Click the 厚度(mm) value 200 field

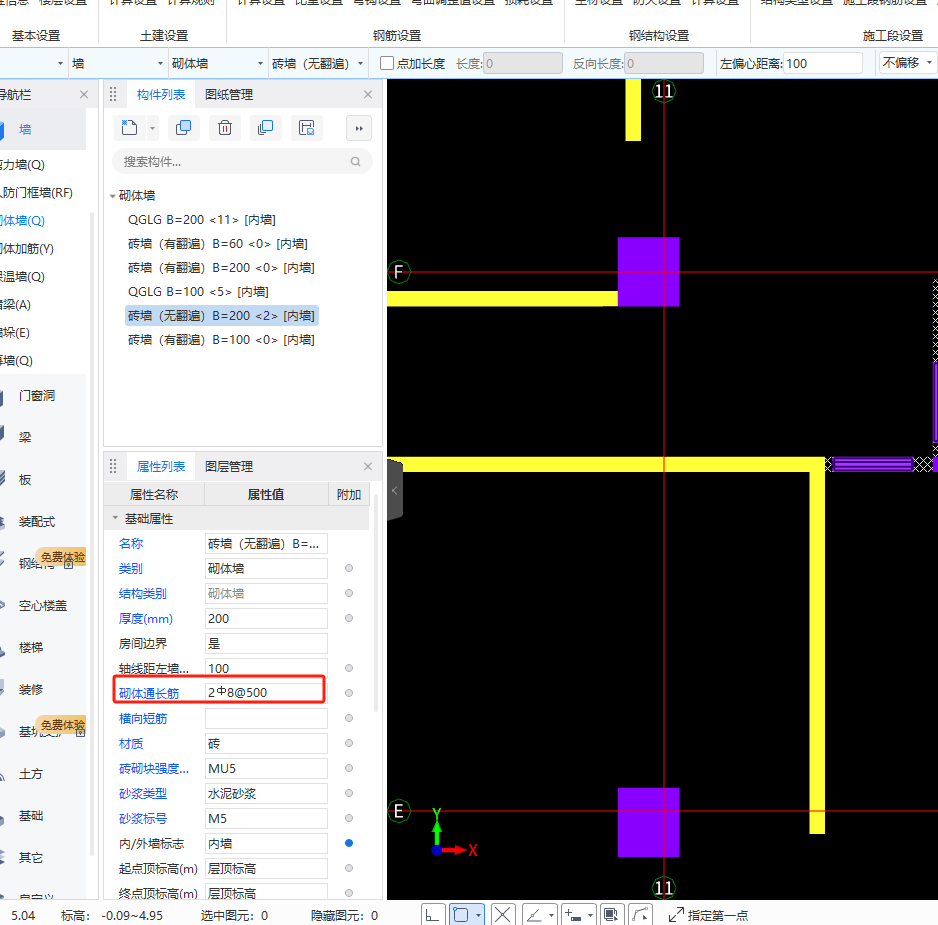tap(266, 618)
